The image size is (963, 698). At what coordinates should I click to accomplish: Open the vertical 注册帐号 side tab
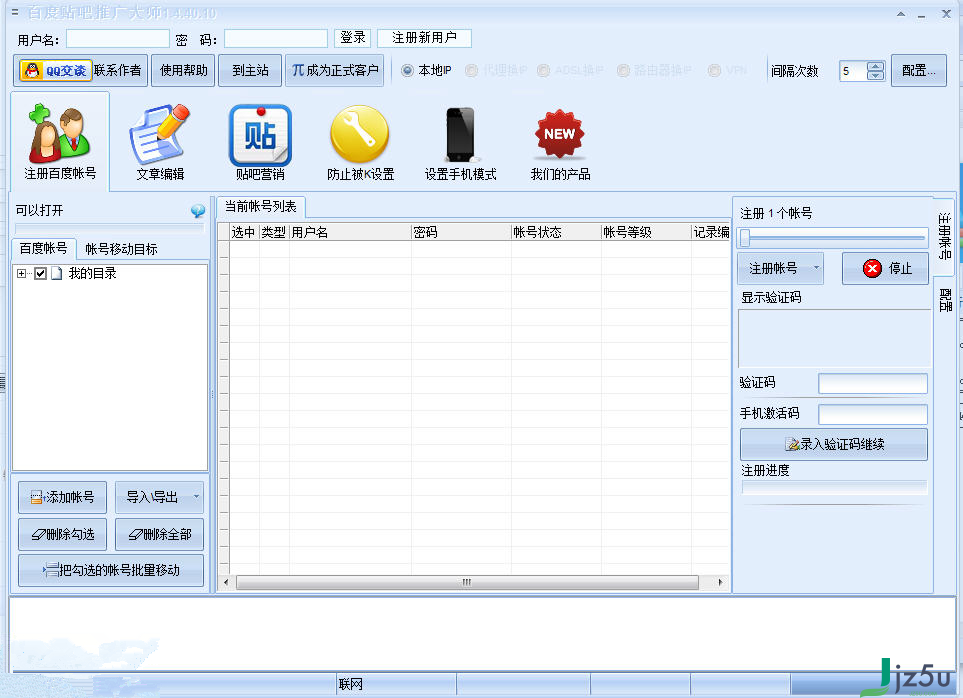[945, 236]
